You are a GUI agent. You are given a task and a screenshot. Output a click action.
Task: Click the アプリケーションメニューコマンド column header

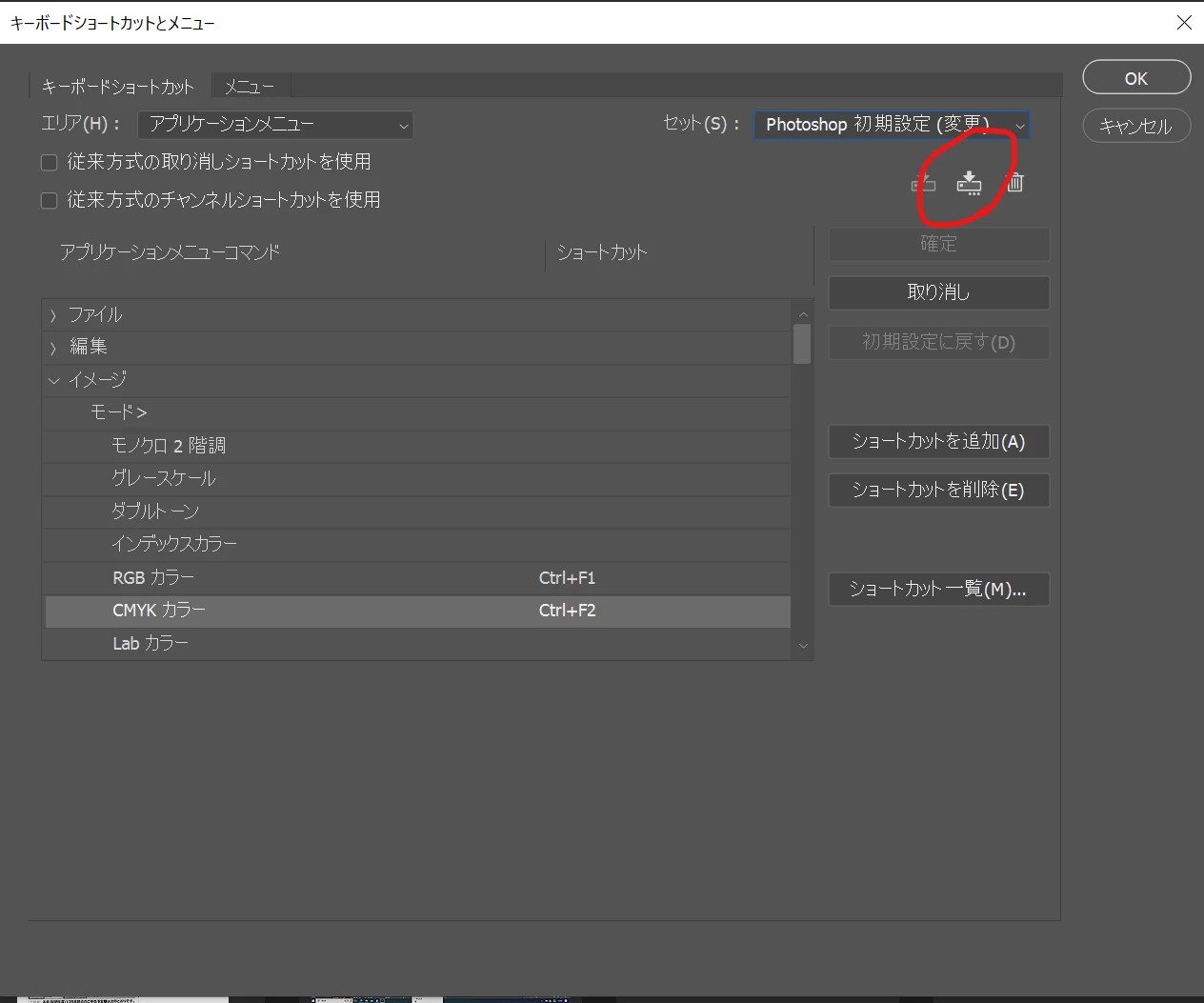(170, 252)
